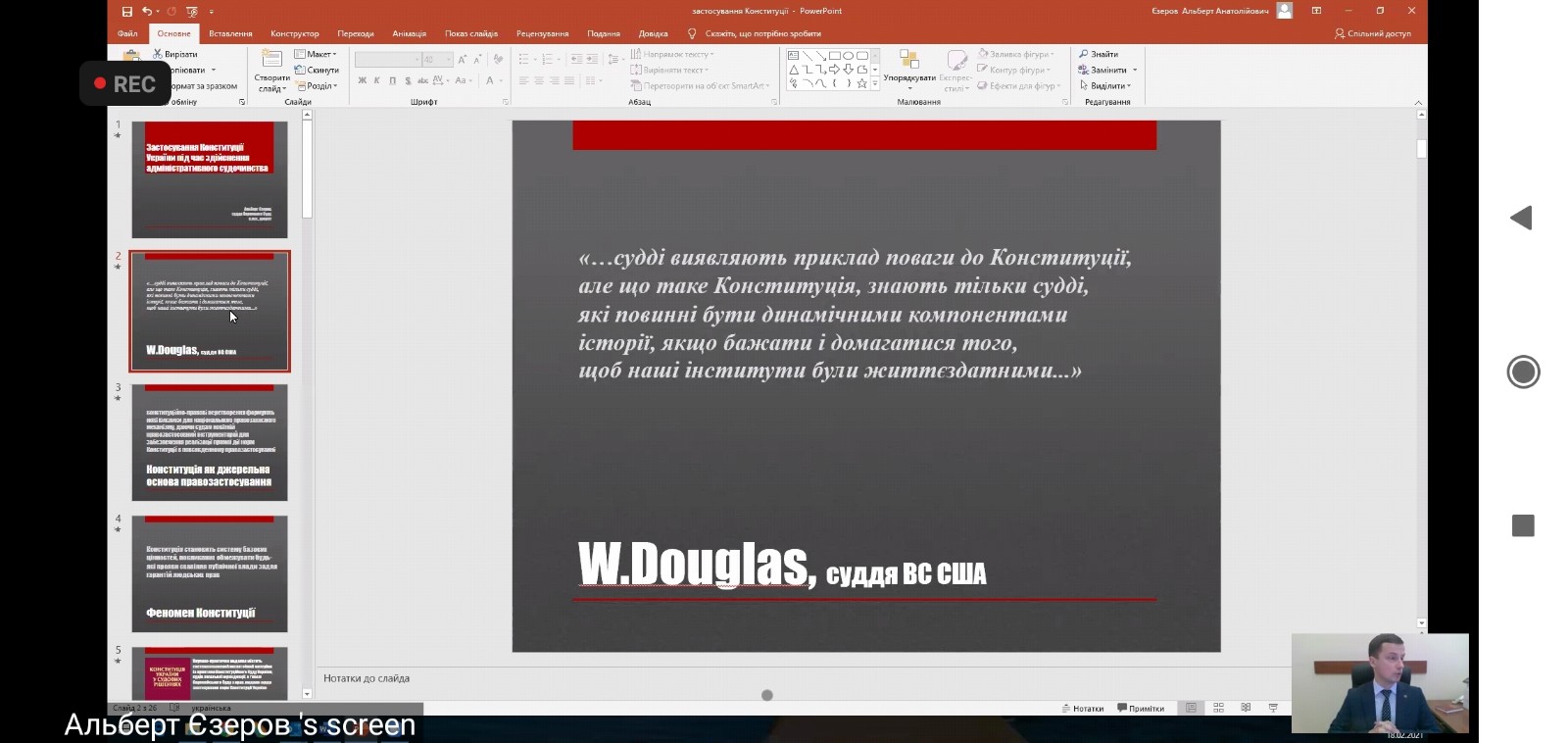Switch to the Анімація ribbon tab
Image resolution: width=1568 pixels, height=743 pixels.
point(409,33)
